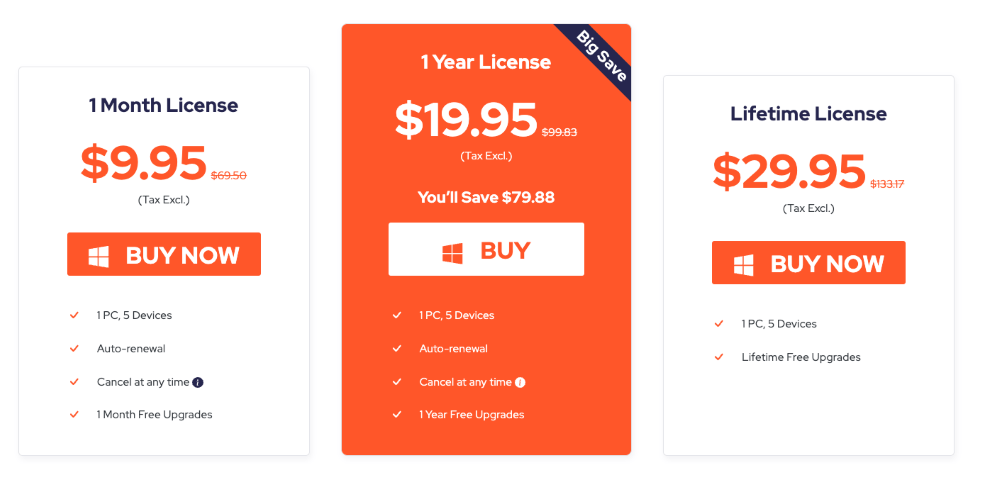
Task: Click the info icon beside 1 Year Cancel at any time
Action: 520,382
